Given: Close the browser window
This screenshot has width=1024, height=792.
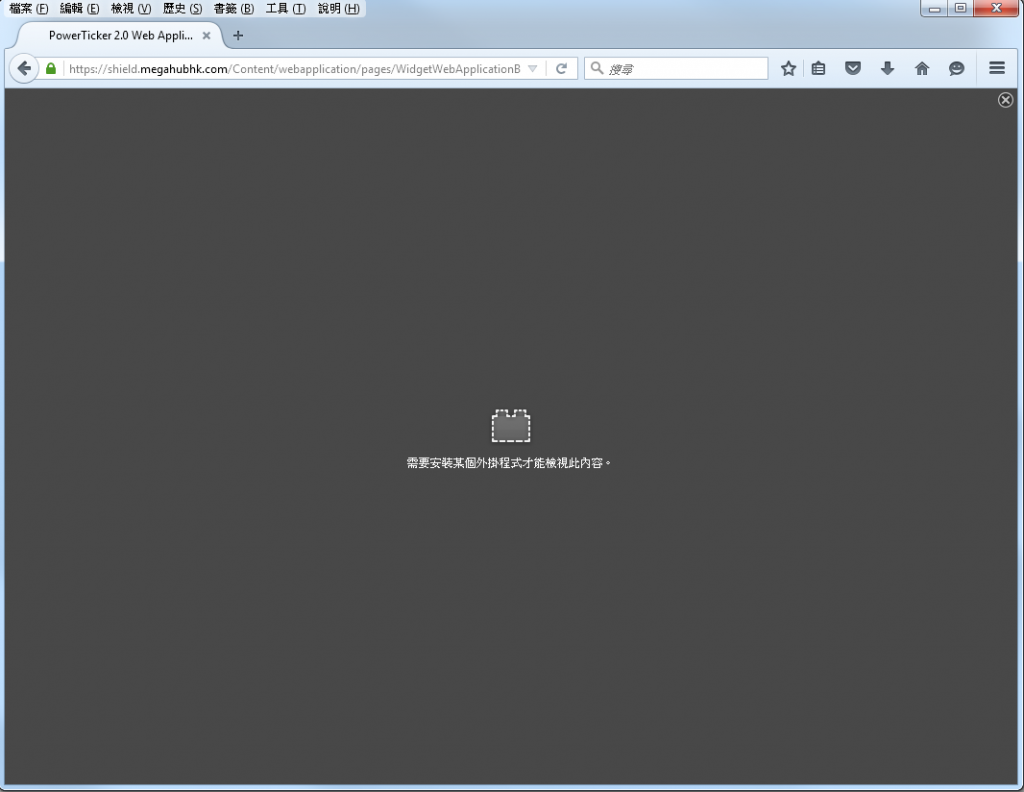Looking at the screenshot, I should click(997, 8).
